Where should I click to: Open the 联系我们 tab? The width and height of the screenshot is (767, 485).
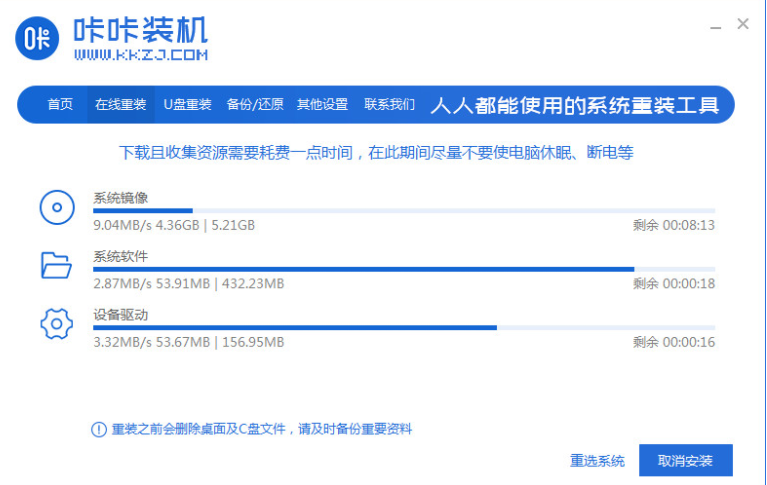click(389, 104)
